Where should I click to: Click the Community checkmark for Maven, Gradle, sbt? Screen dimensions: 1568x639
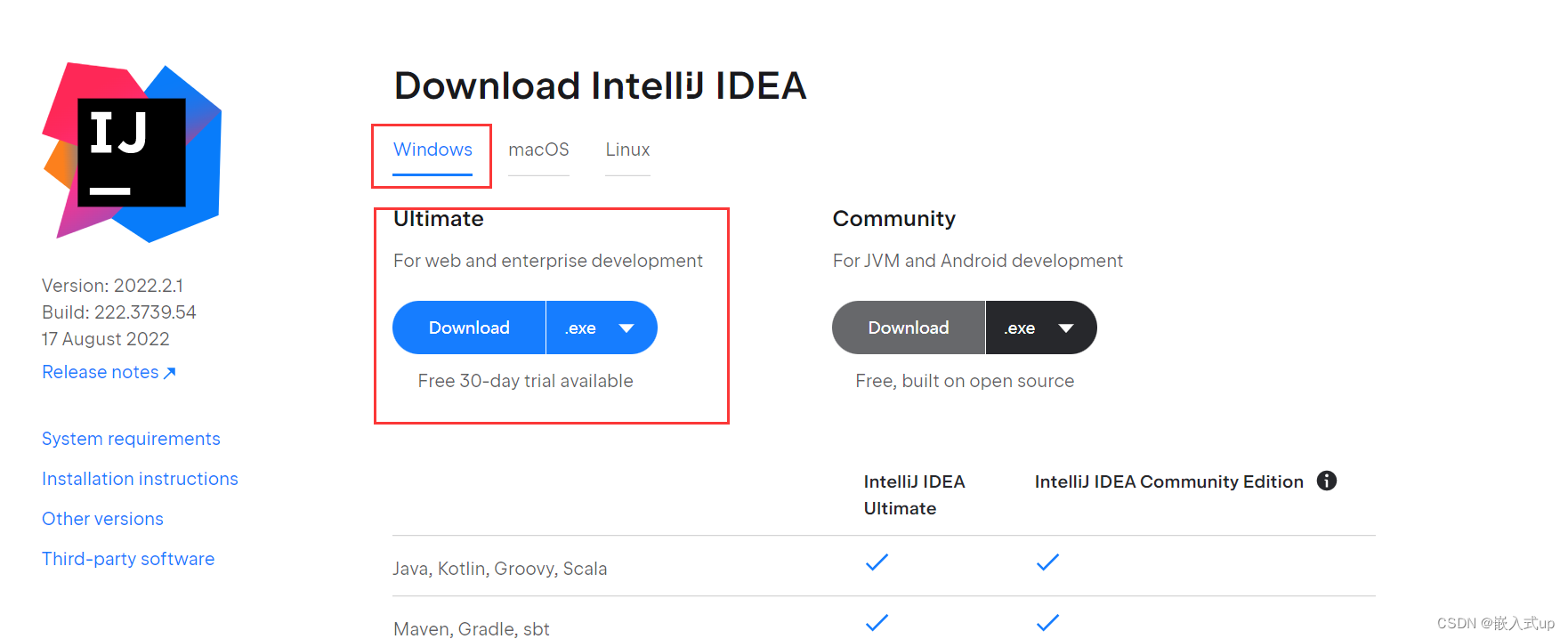[x=1048, y=622]
